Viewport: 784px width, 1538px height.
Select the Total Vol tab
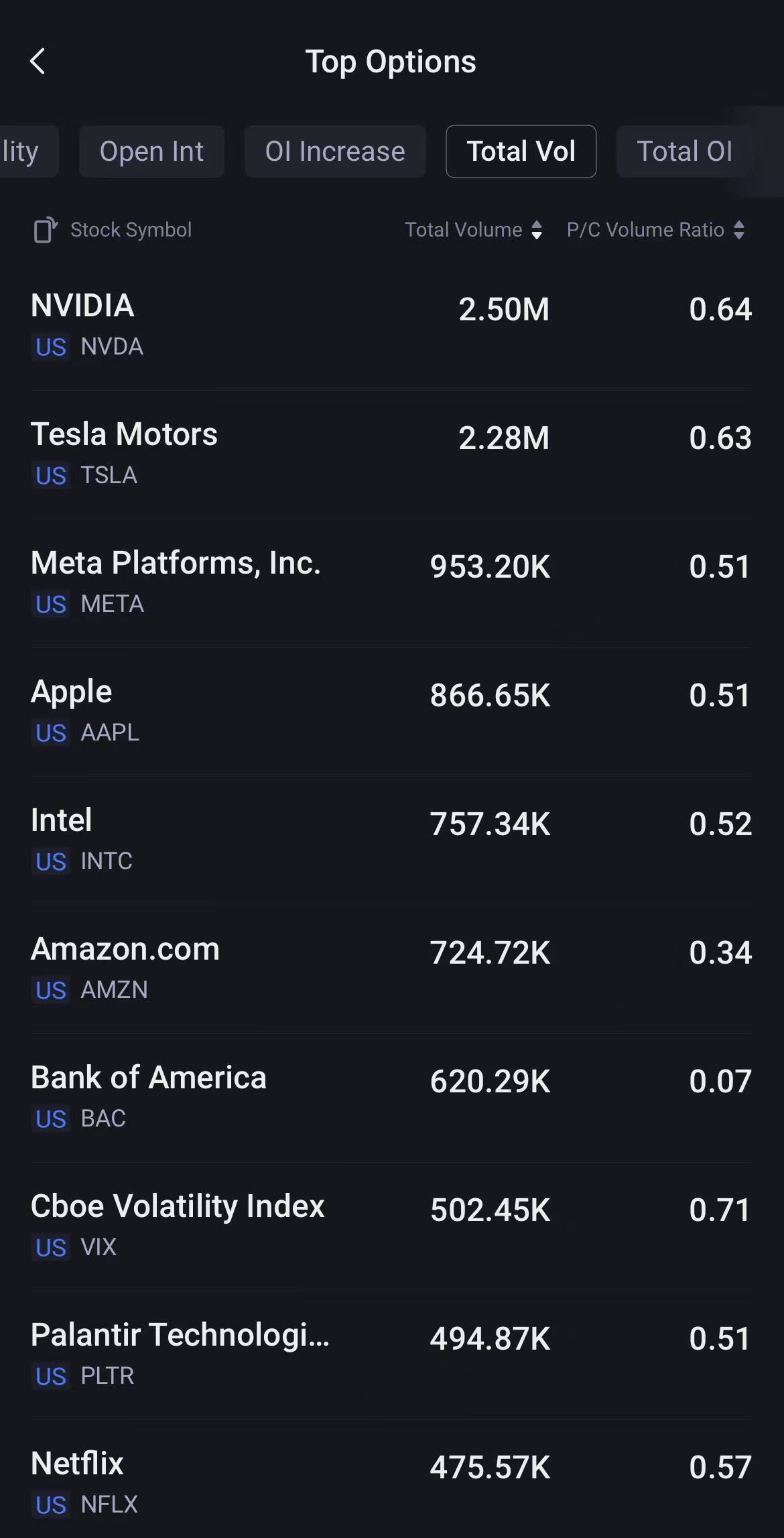click(x=521, y=151)
